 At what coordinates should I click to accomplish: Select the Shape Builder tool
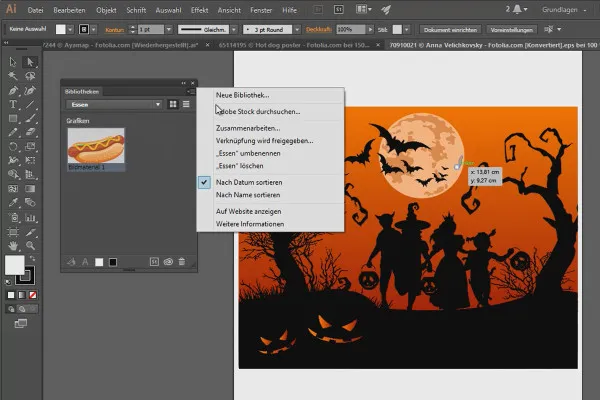pyautogui.click(x=13, y=175)
